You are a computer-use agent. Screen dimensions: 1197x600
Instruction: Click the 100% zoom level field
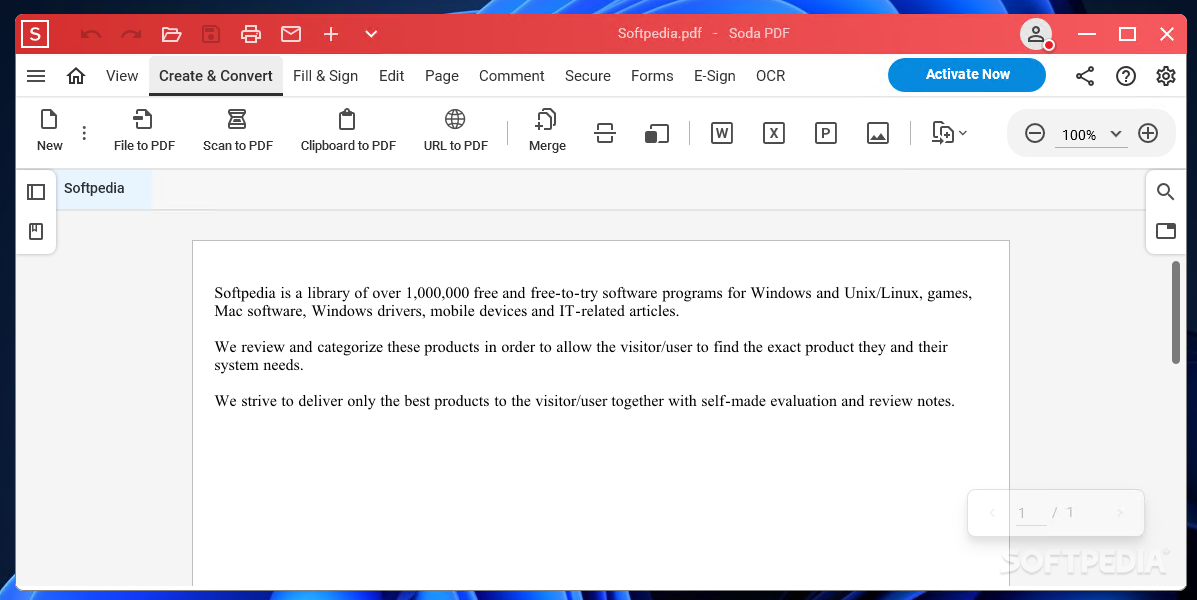[x=1079, y=135]
